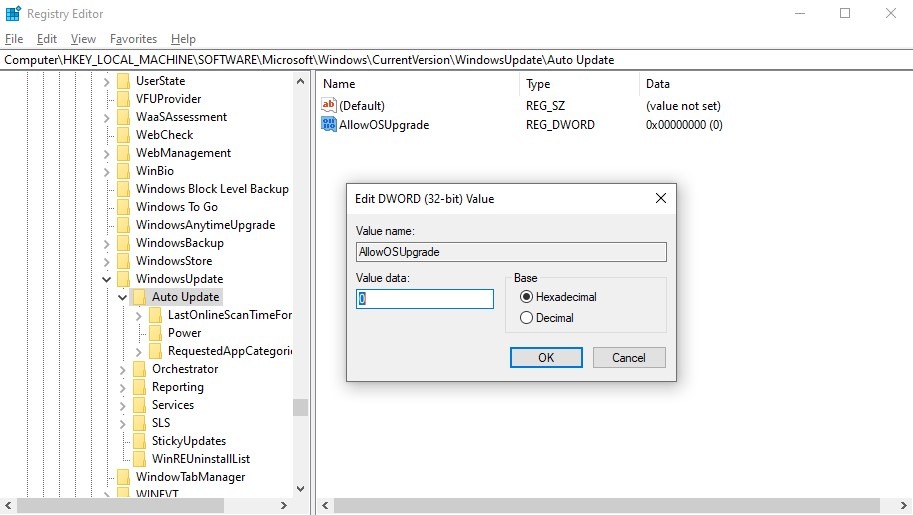Viewport: 913px width, 515px height.
Task: Expand the WindowsBackup key
Action: point(107,245)
